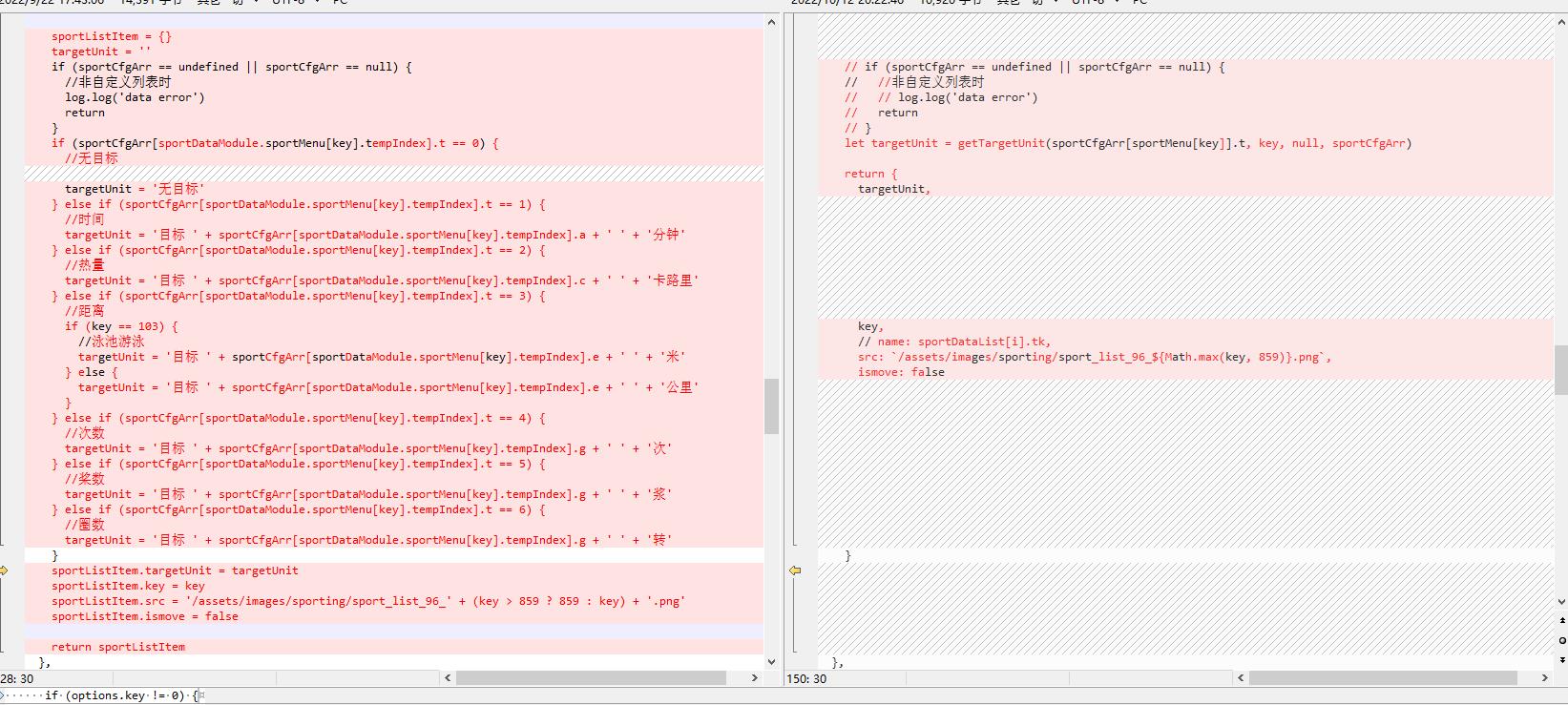Click the targetUnit line ending with '次'

(368, 448)
